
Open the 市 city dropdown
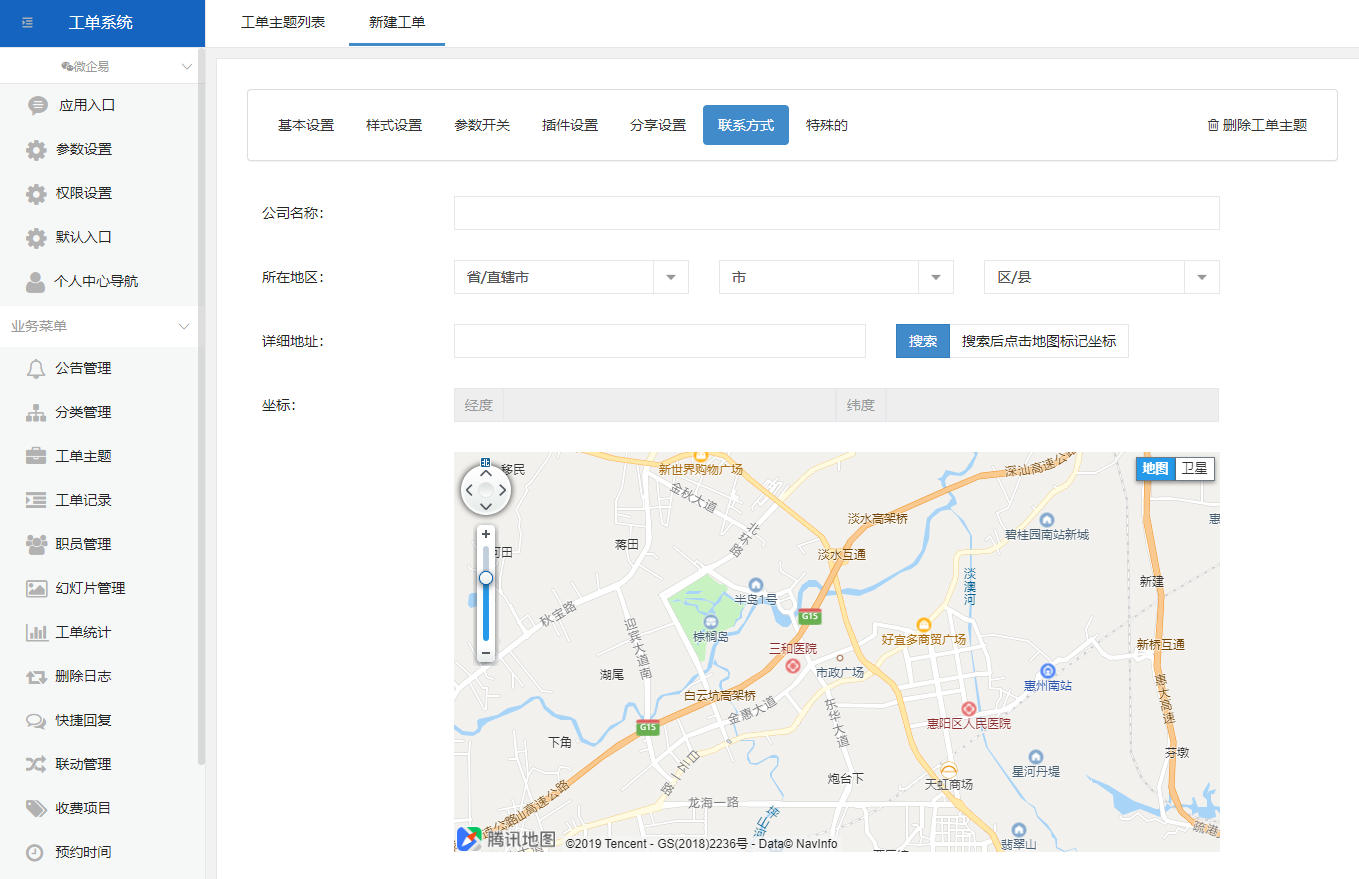click(x=836, y=277)
